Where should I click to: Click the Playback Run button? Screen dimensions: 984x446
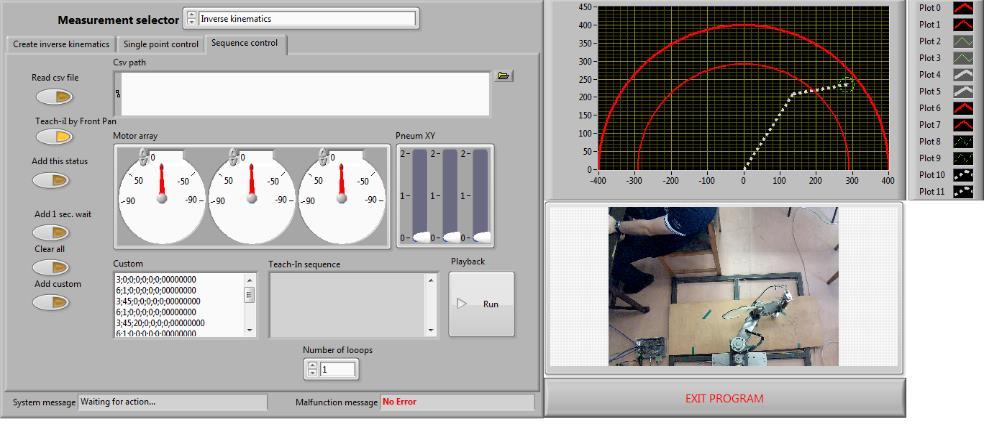click(481, 304)
